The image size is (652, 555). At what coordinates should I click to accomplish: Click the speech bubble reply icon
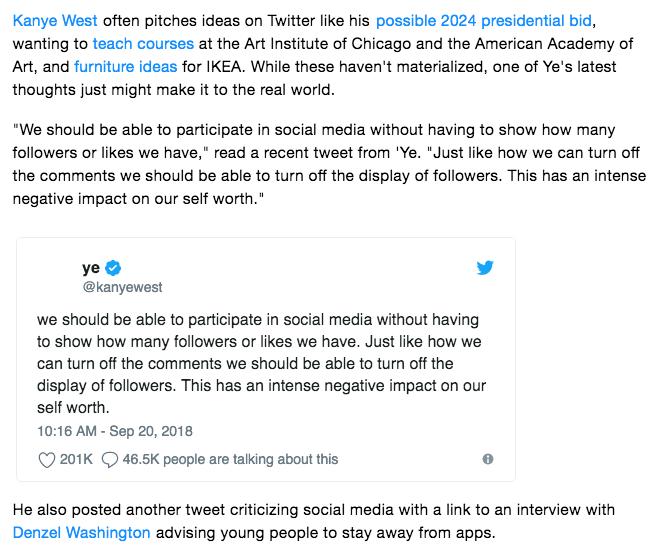[110, 460]
